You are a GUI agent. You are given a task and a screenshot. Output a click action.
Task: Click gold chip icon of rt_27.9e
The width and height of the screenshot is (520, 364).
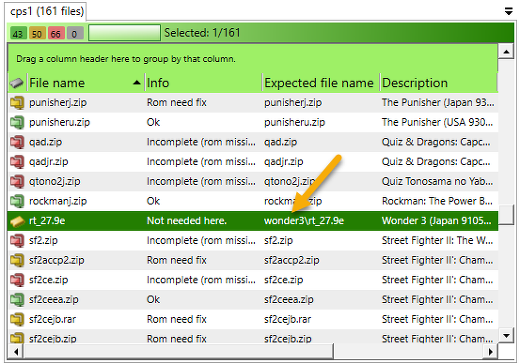pos(17,221)
